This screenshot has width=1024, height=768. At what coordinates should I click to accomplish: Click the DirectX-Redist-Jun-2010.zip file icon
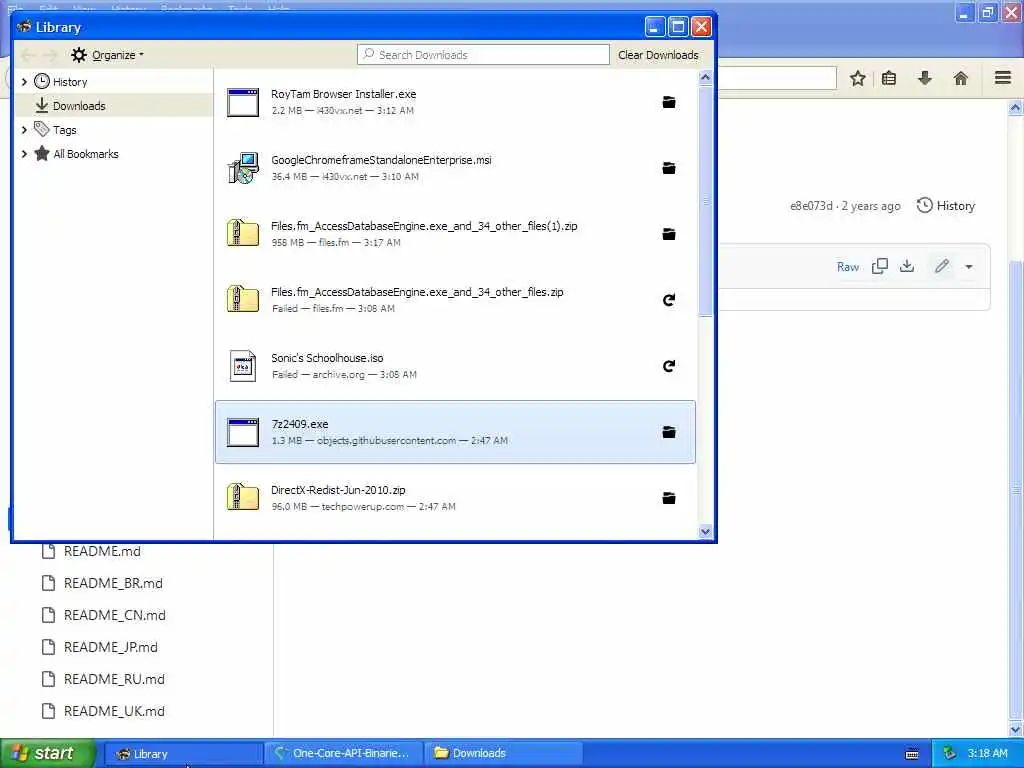tap(243, 497)
